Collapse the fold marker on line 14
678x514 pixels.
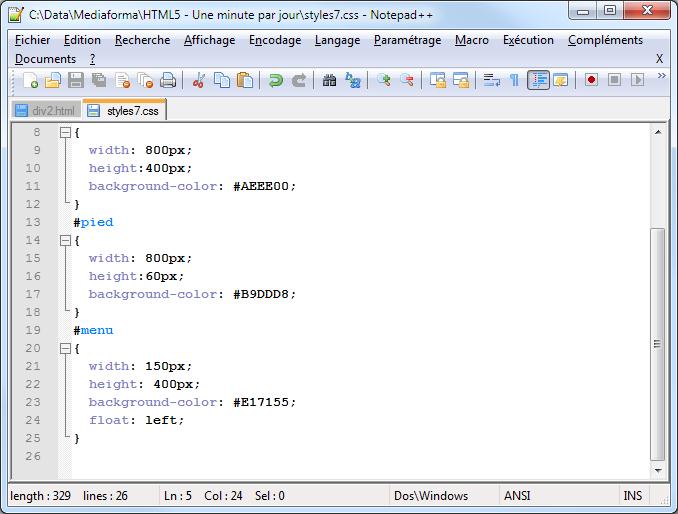point(65,240)
